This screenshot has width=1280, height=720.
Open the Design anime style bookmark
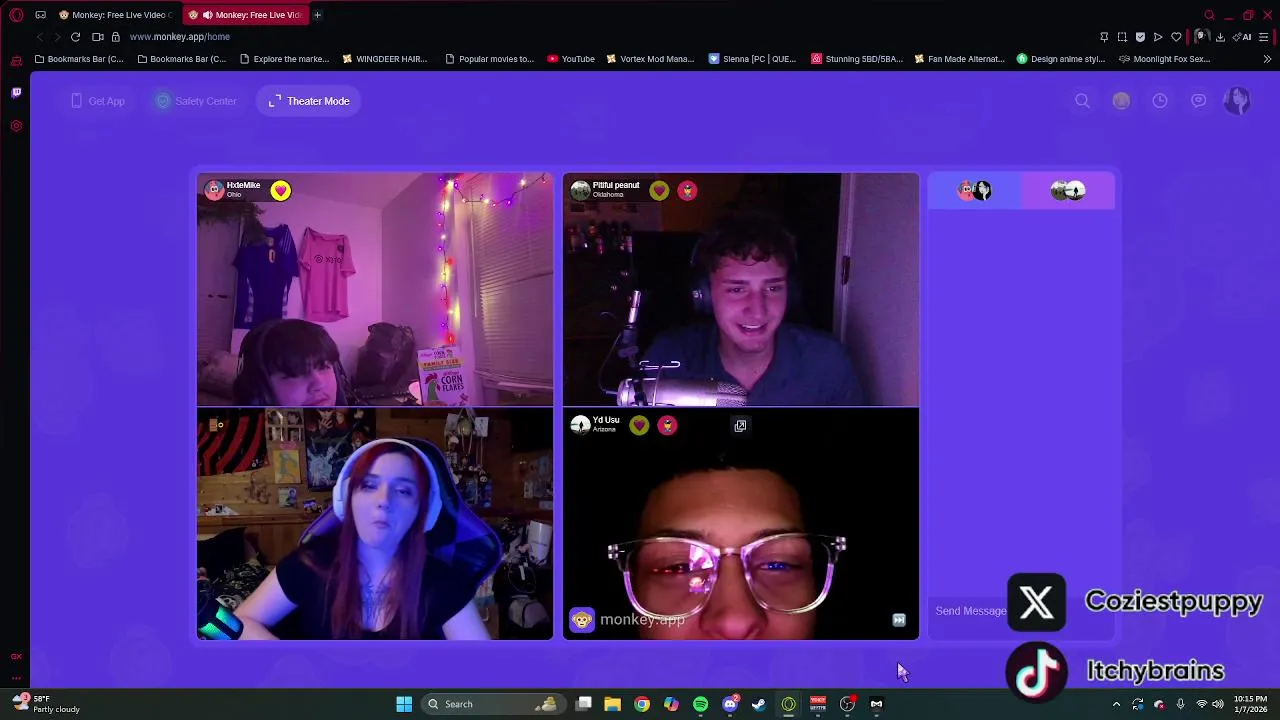coord(1061,59)
